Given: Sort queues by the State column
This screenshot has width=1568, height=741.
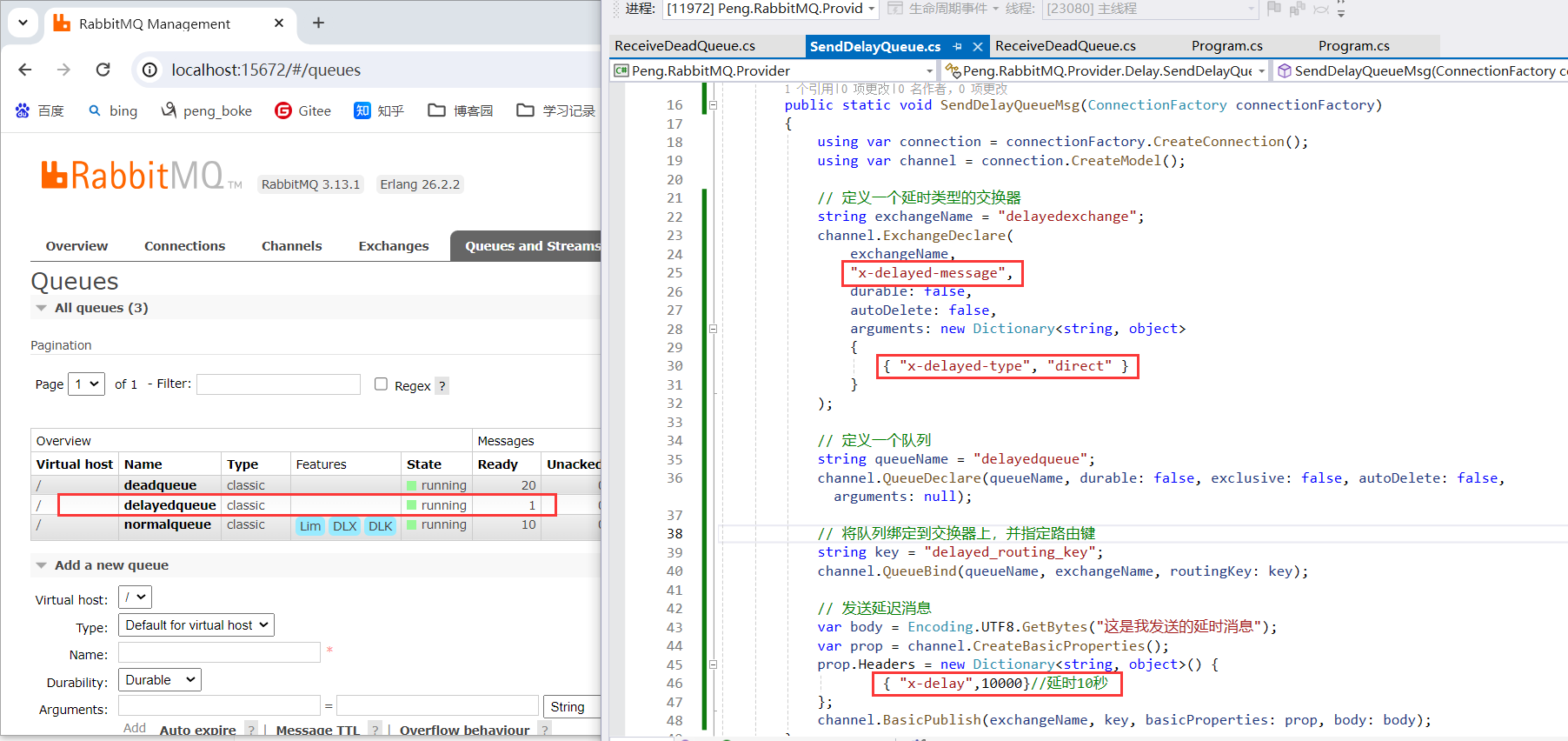Looking at the screenshot, I should click(x=423, y=464).
